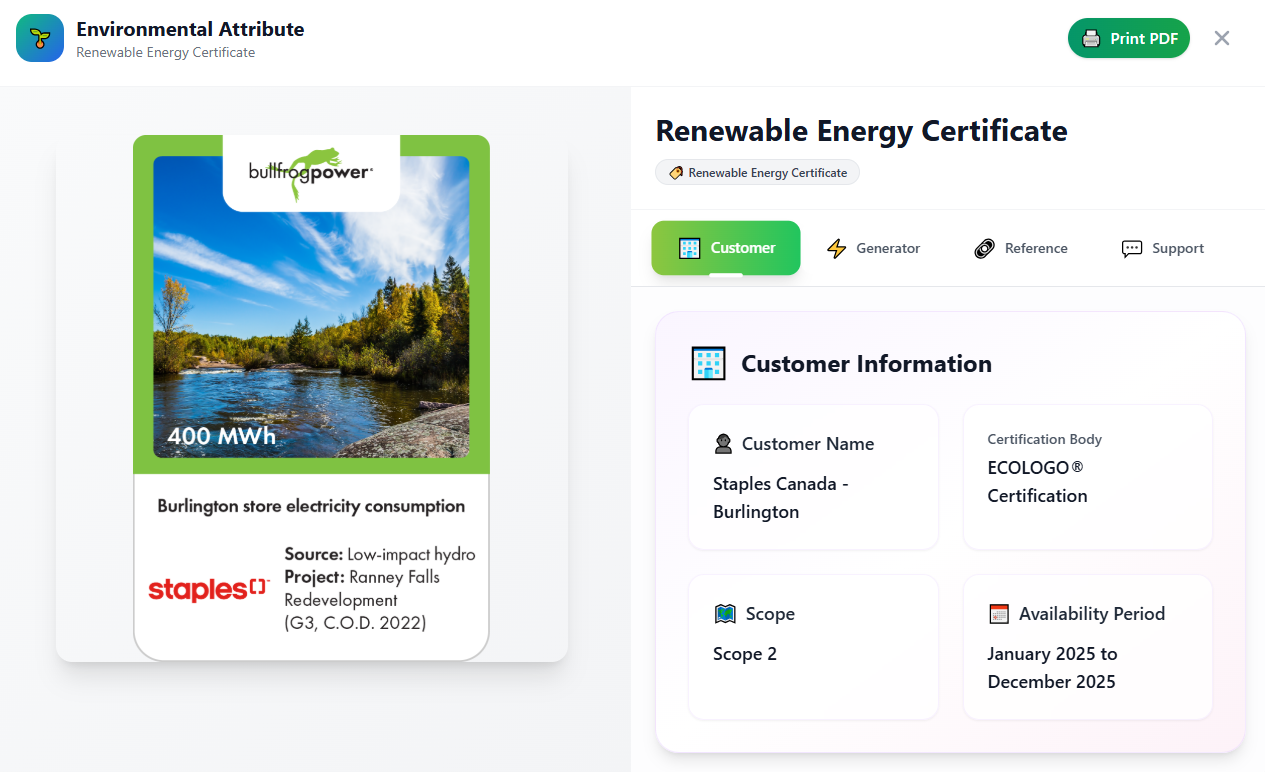Click the bullfrogpower logo on the certificate
The width and height of the screenshot is (1265, 772).
[x=311, y=175]
